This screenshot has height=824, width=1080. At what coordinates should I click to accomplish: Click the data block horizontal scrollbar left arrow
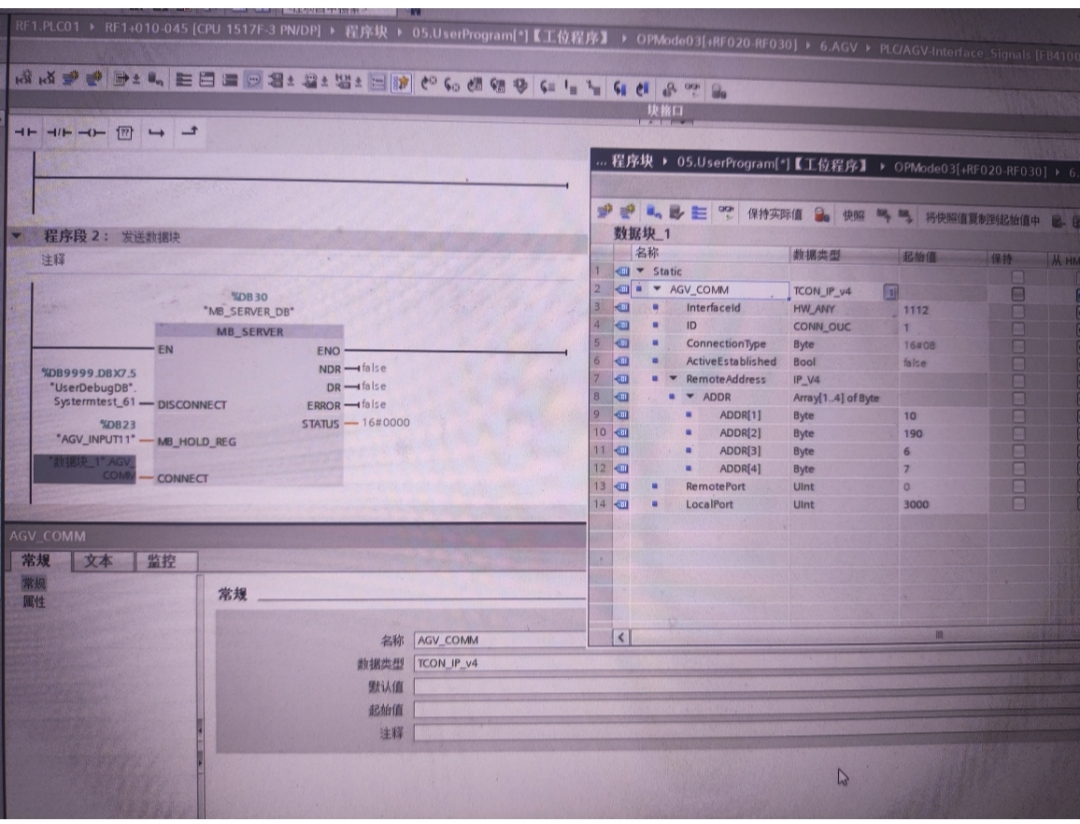(x=621, y=637)
